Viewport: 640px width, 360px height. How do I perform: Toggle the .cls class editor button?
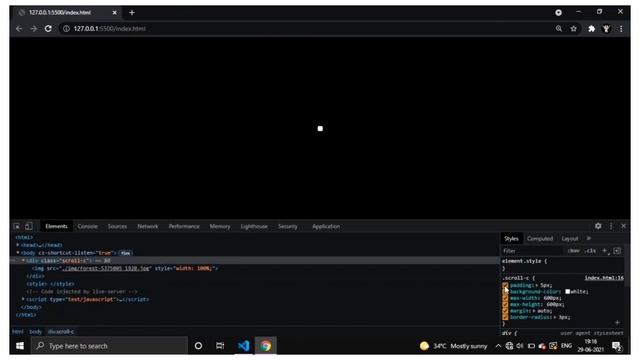590,251
